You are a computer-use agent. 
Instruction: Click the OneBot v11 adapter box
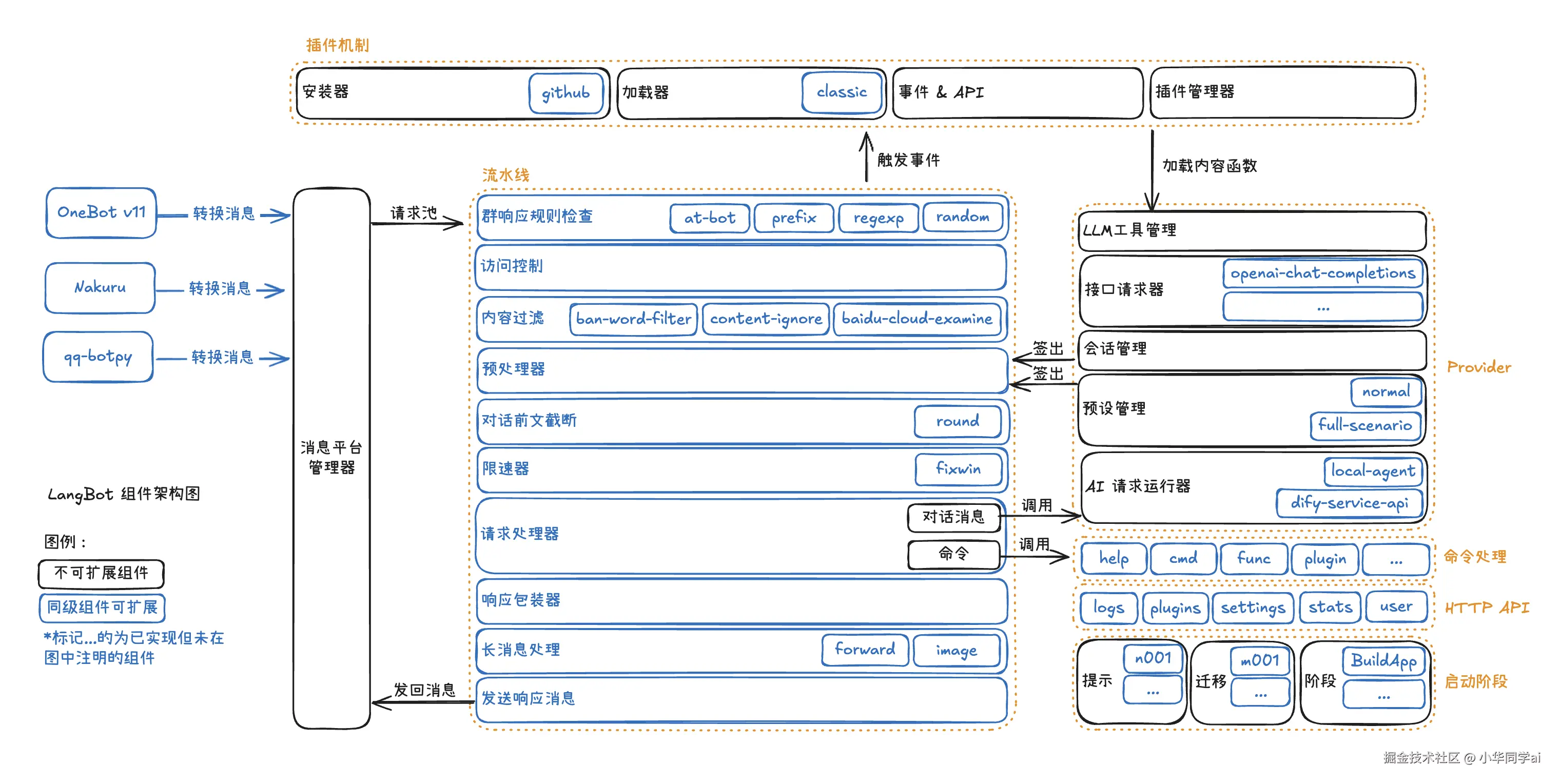tap(101, 212)
